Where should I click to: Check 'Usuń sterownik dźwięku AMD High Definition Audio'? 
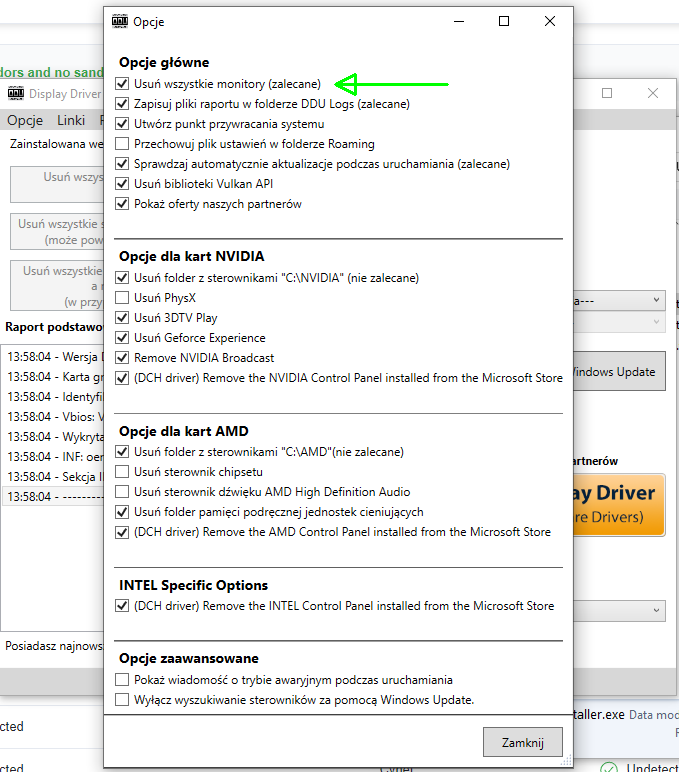[x=122, y=492]
